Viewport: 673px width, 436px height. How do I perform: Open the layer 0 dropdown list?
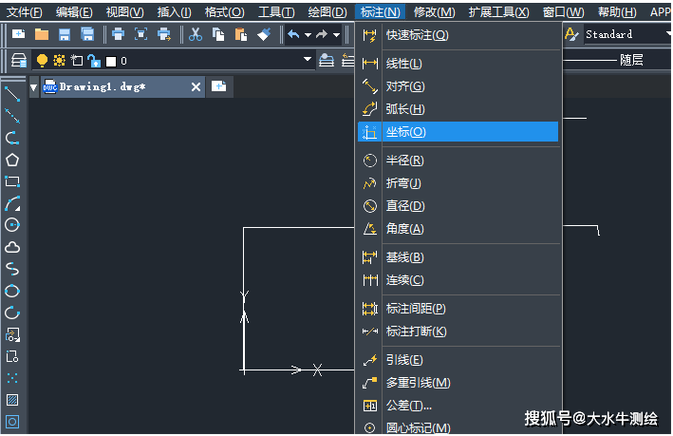click(307, 59)
